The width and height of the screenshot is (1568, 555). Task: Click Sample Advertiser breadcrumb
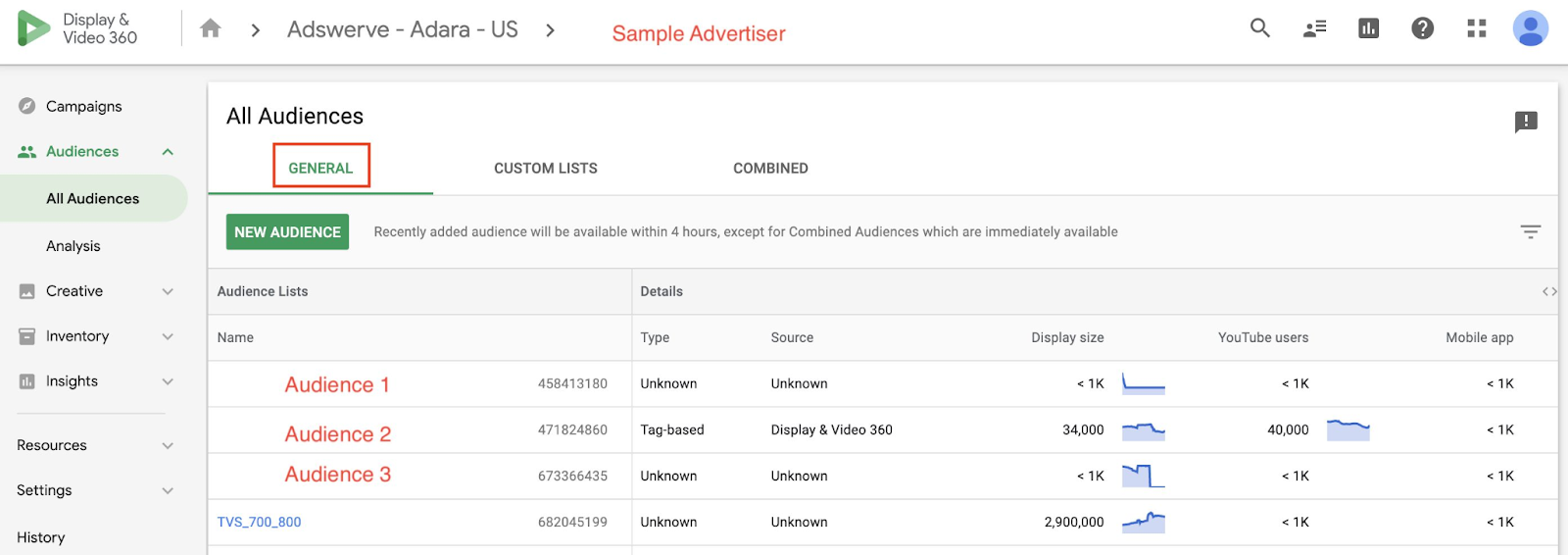click(699, 33)
